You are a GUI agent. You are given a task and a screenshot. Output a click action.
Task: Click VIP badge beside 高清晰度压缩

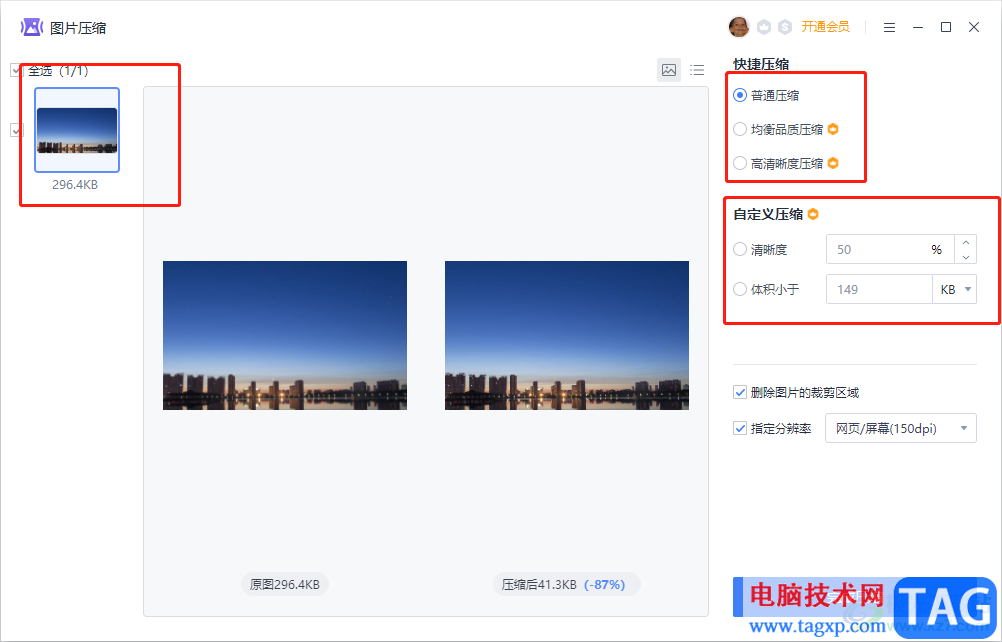click(x=833, y=163)
